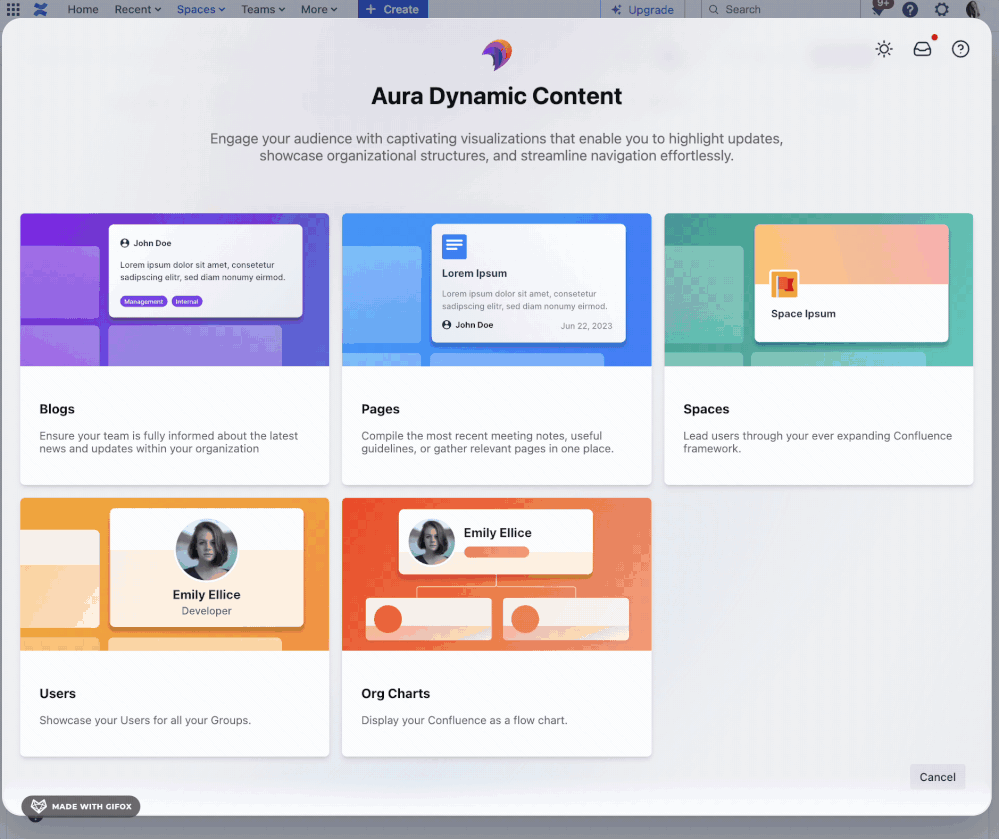Select the Spaces card title

(x=706, y=409)
